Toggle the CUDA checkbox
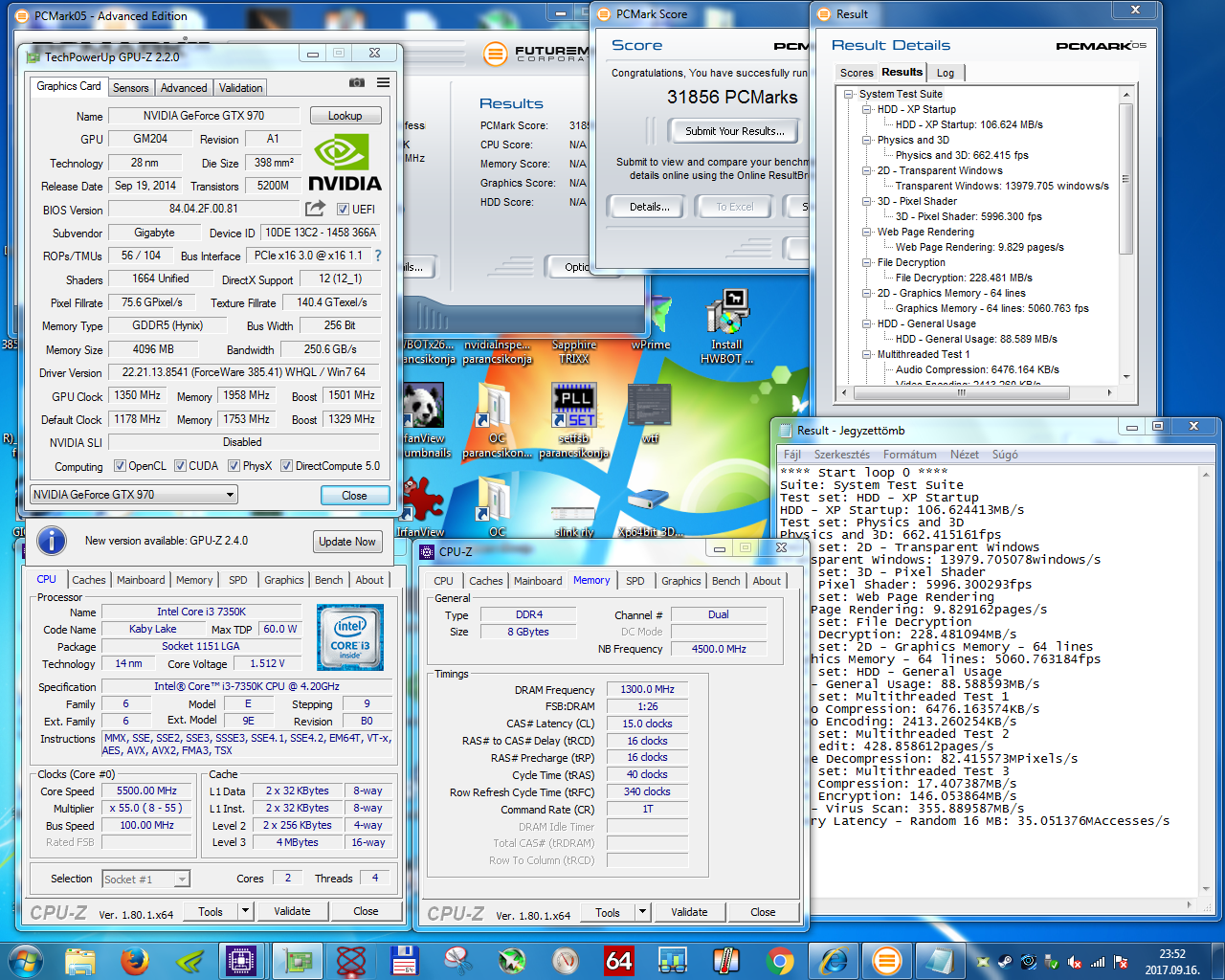Viewport: 1225px width, 980px height. (180, 466)
